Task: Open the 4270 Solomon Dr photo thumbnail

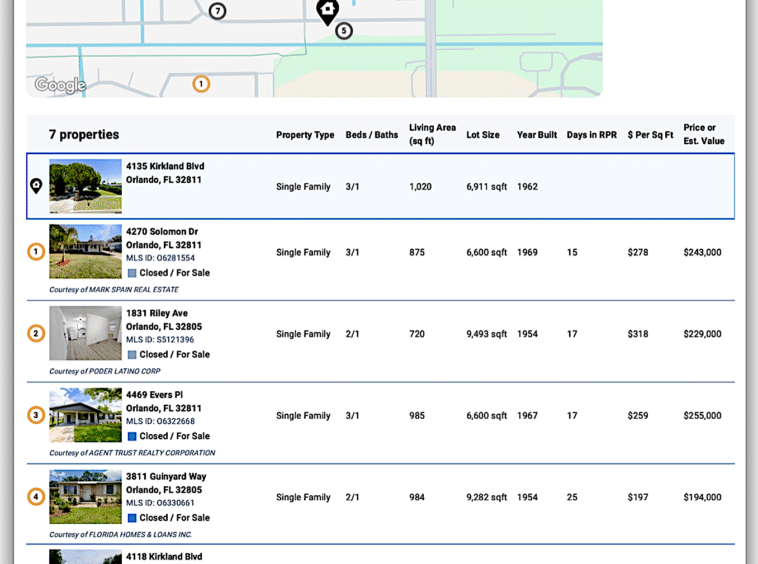Action: click(x=85, y=251)
